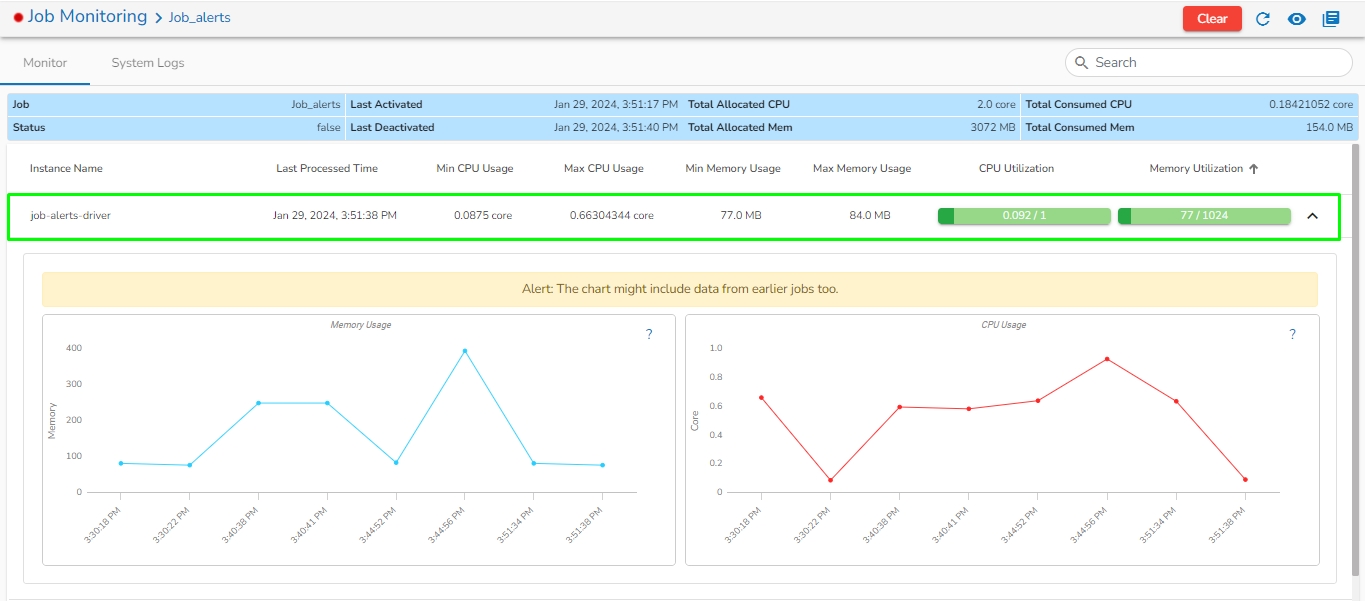Viewport: 1365px width, 601px height.
Task: Sort by Memory Utilization arrow
Action: click(x=1254, y=169)
